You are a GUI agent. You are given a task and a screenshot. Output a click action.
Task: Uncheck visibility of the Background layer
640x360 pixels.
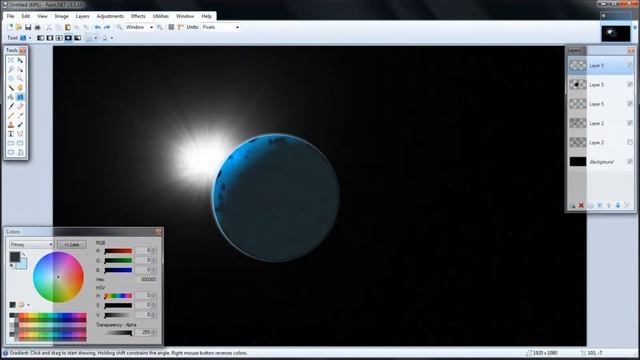[630, 162]
